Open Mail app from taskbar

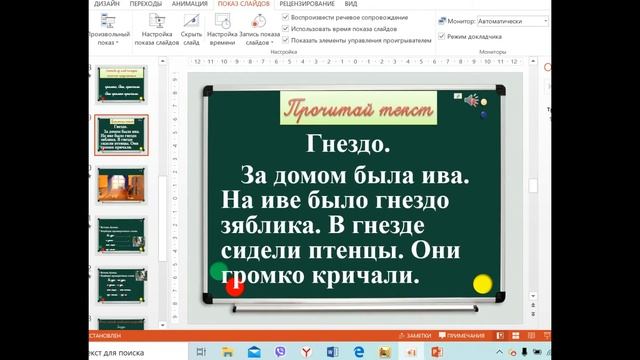tap(254, 352)
